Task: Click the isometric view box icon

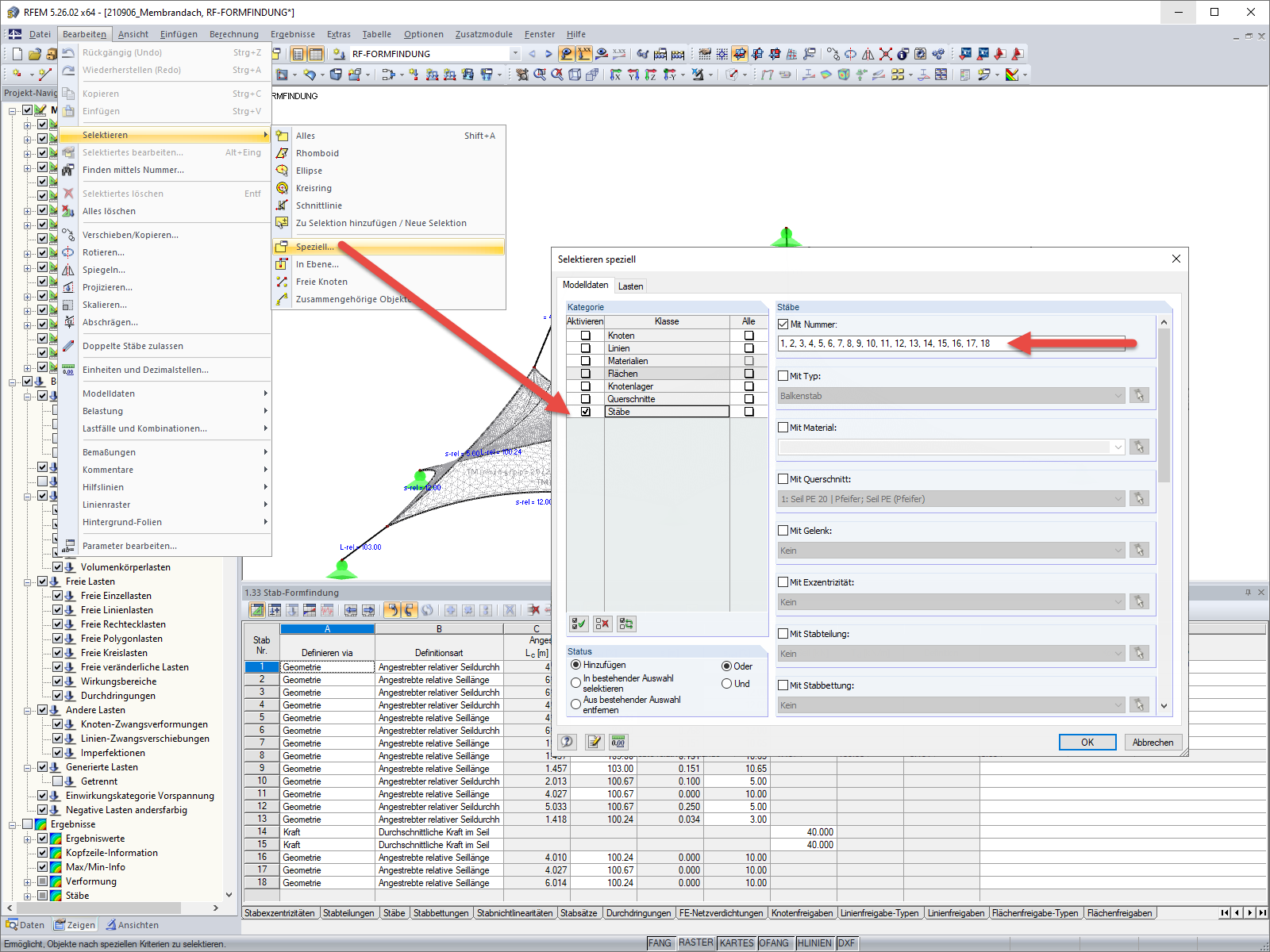Action: [x=575, y=75]
